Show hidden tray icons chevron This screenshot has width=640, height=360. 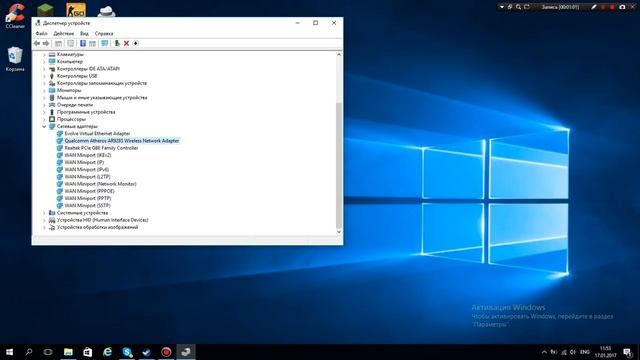pyautogui.click(x=544, y=352)
